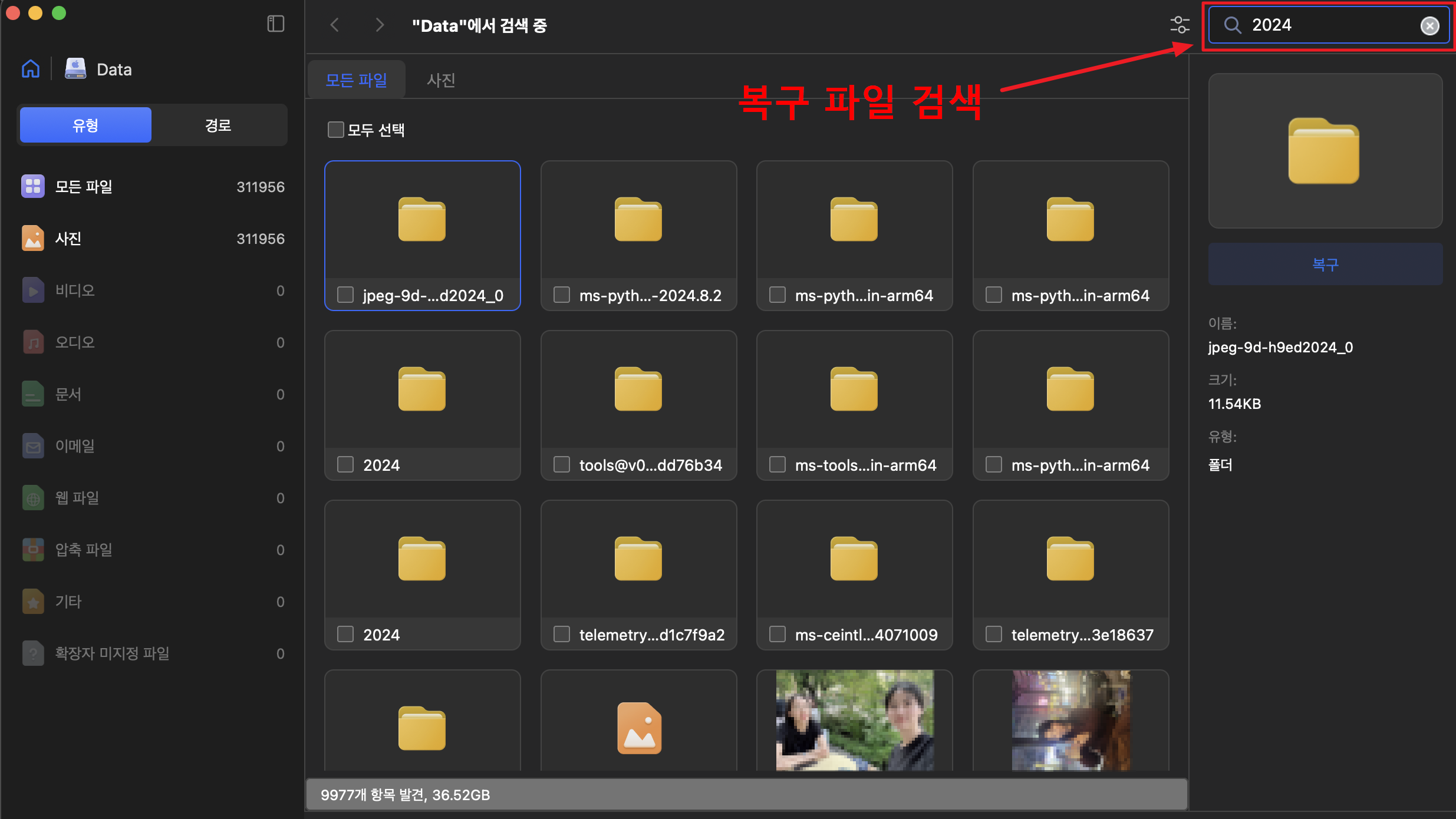The image size is (1456, 819).
Task: Go forward with the right chevron
Action: pyautogui.click(x=380, y=25)
